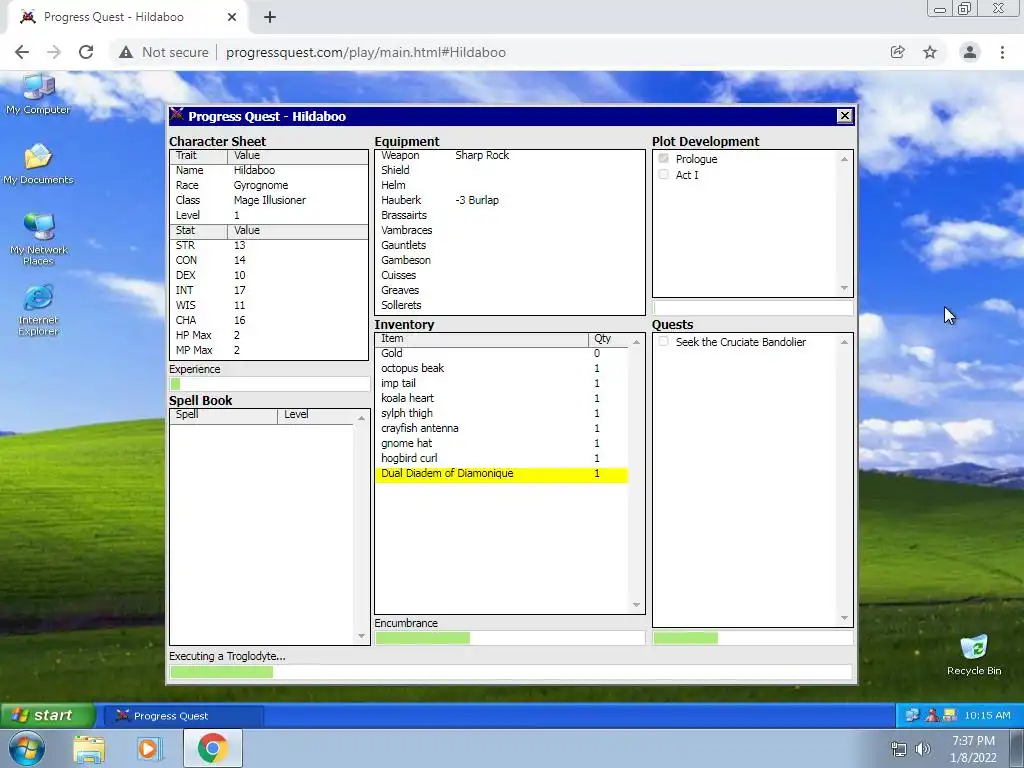Select highlighted Dual Diadem of Diamonique row
Screen dimensions: 1024x768
pos(502,474)
